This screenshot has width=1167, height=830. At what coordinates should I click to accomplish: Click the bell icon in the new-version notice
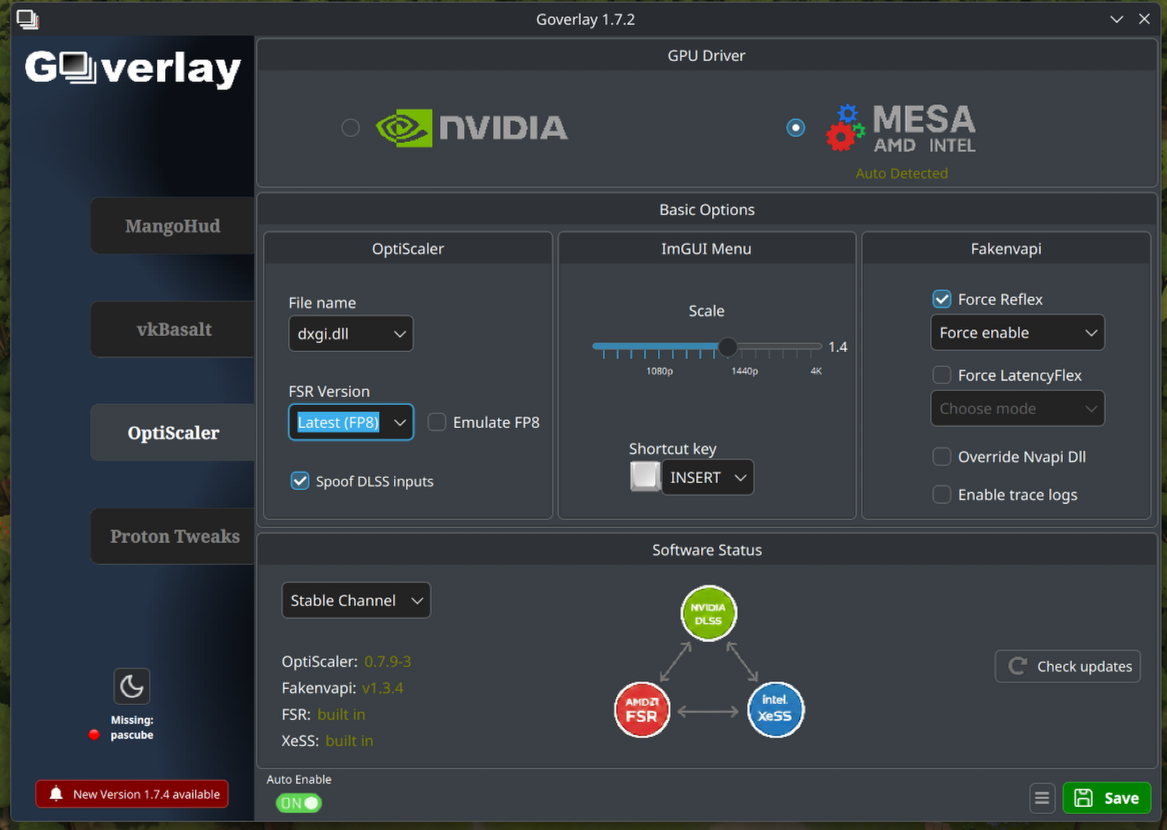click(x=56, y=794)
